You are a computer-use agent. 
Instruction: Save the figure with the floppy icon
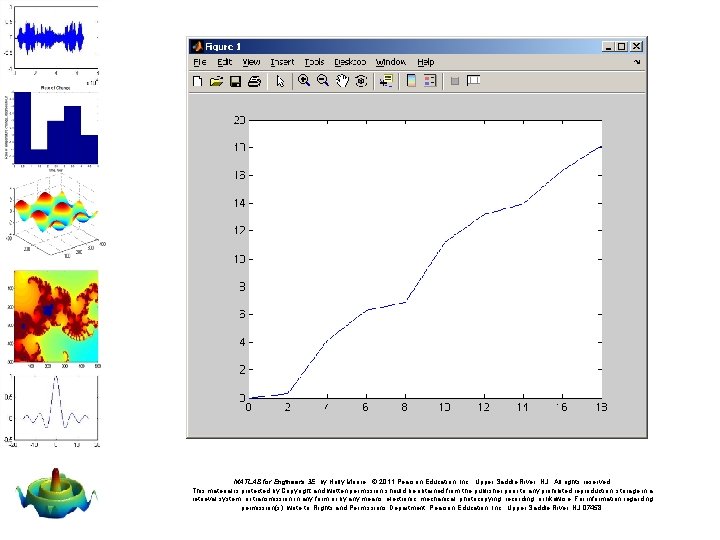pyautogui.click(x=236, y=81)
